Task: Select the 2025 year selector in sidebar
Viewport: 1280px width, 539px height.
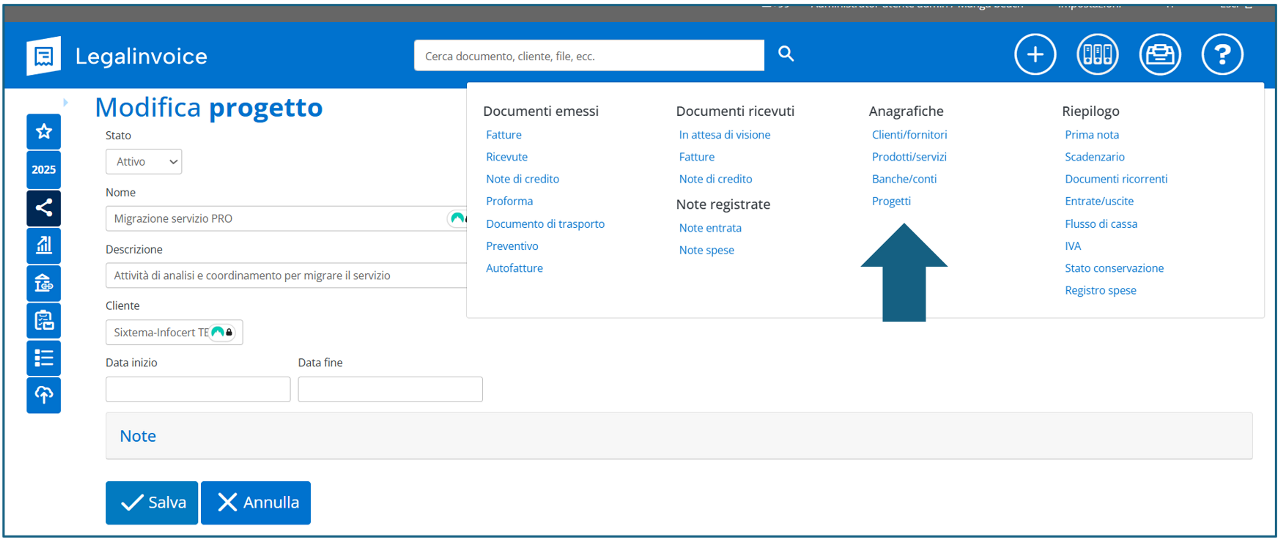Action: tap(43, 170)
